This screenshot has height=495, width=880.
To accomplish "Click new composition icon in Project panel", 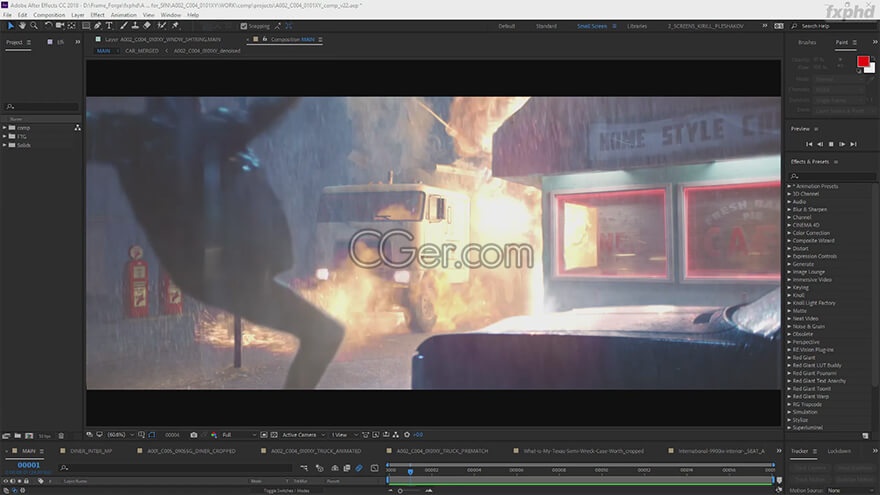I will tap(29, 436).
